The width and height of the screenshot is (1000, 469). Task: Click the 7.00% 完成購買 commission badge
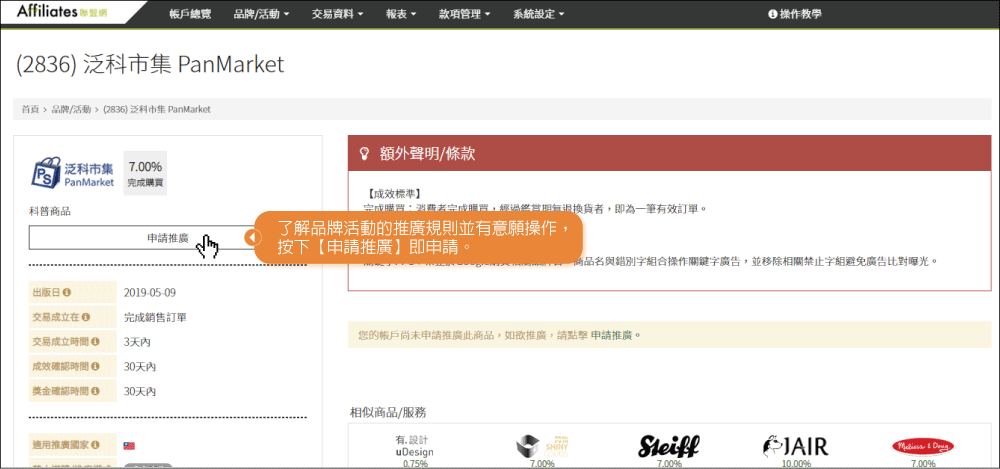coord(145,174)
